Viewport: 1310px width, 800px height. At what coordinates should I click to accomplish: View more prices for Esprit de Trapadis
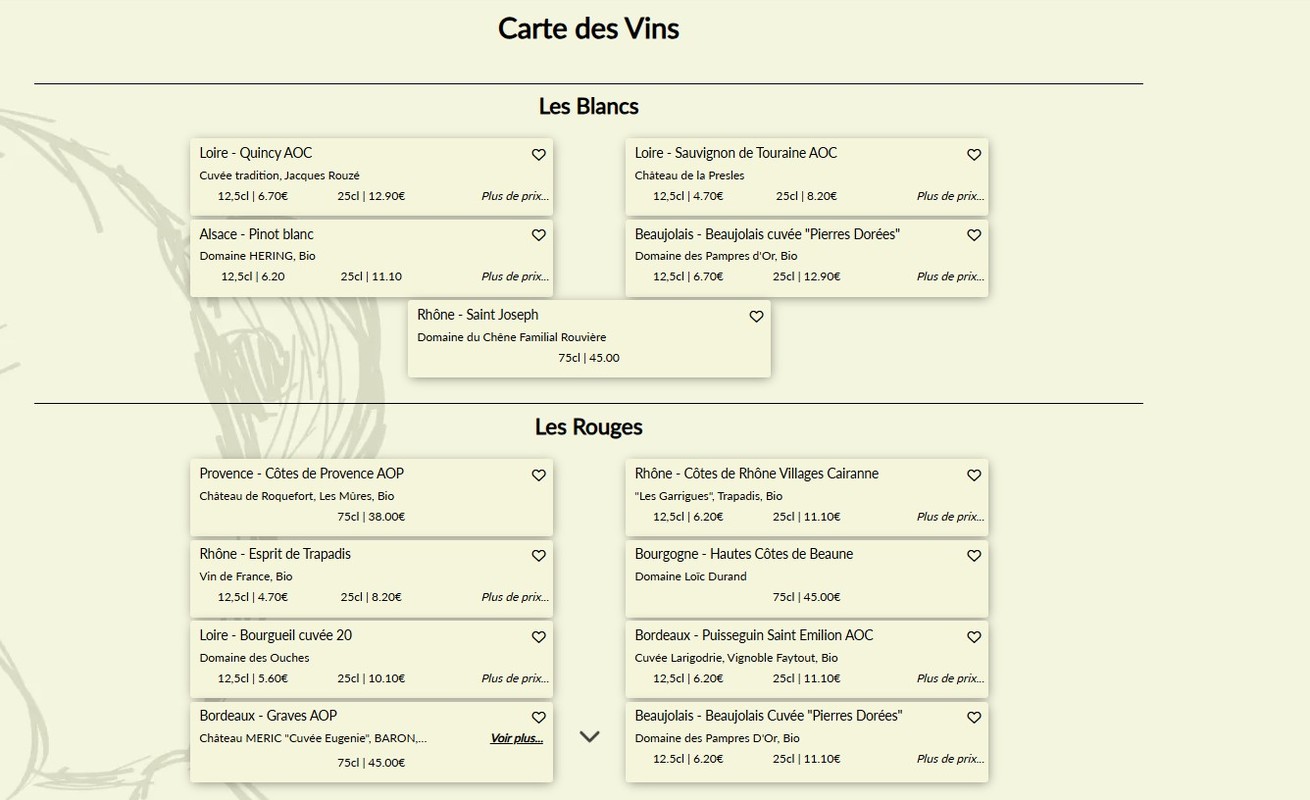click(x=515, y=597)
